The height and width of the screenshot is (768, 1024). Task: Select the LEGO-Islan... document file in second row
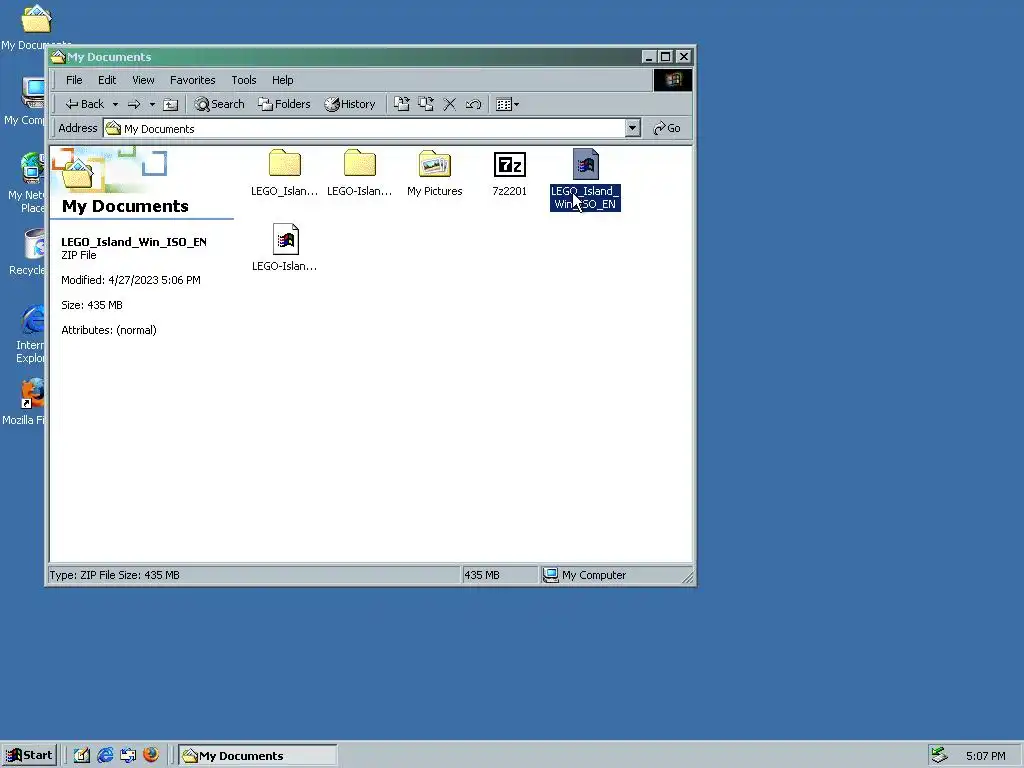click(285, 248)
